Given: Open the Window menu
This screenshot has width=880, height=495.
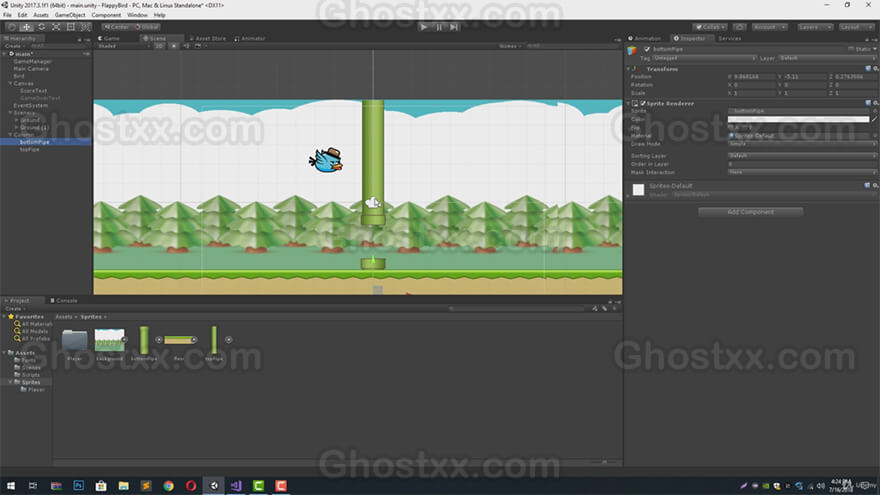Looking at the screenshot, I should point(137,15).
